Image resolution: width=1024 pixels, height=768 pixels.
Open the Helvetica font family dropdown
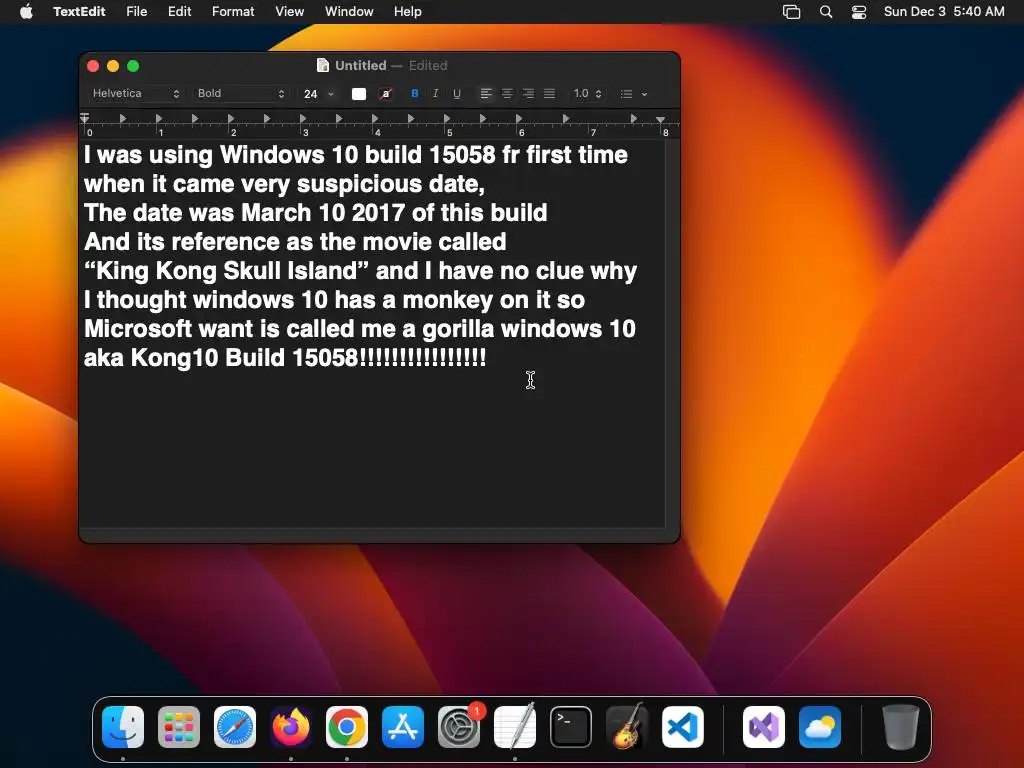[x=136, y=93]
